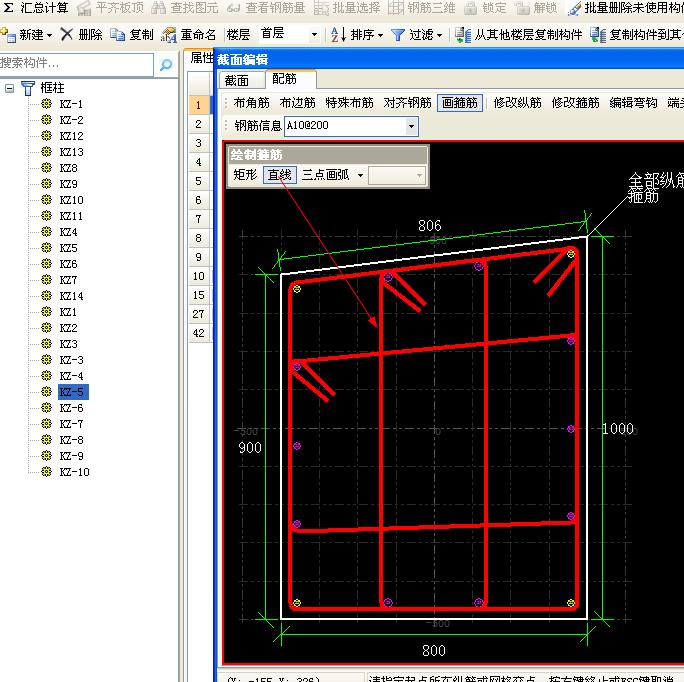Click the 1000 dimension label
684x682 pixels.
click(618, 428)
